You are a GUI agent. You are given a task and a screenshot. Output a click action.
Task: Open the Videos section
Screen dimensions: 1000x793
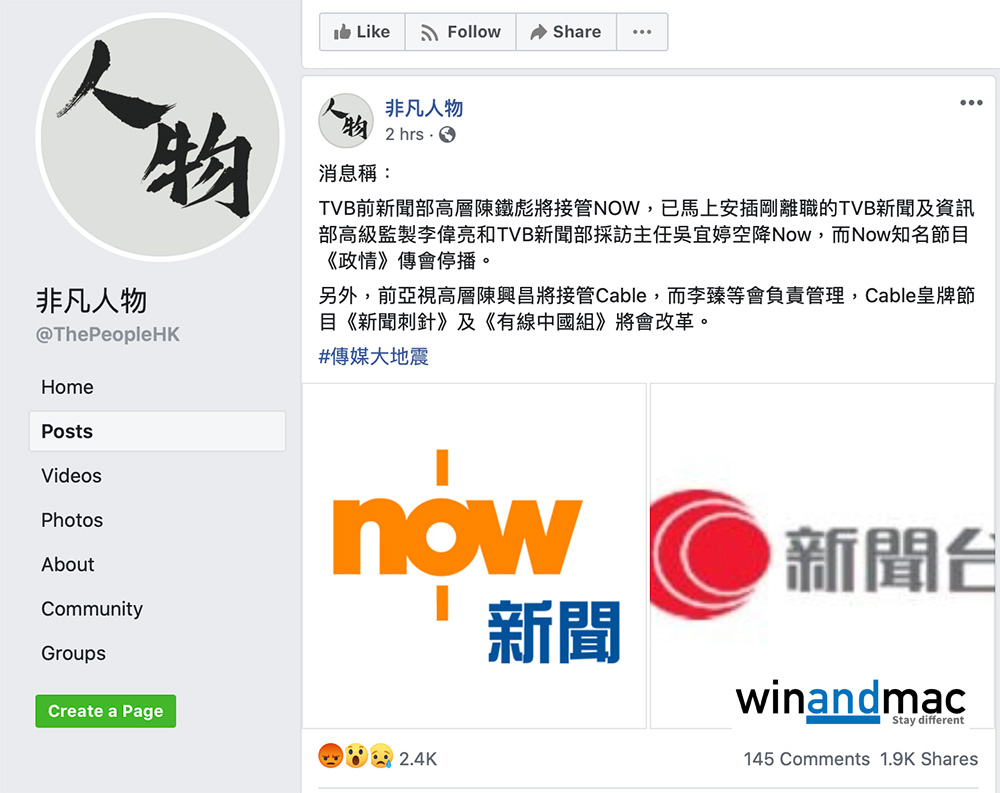coord(71,476)
